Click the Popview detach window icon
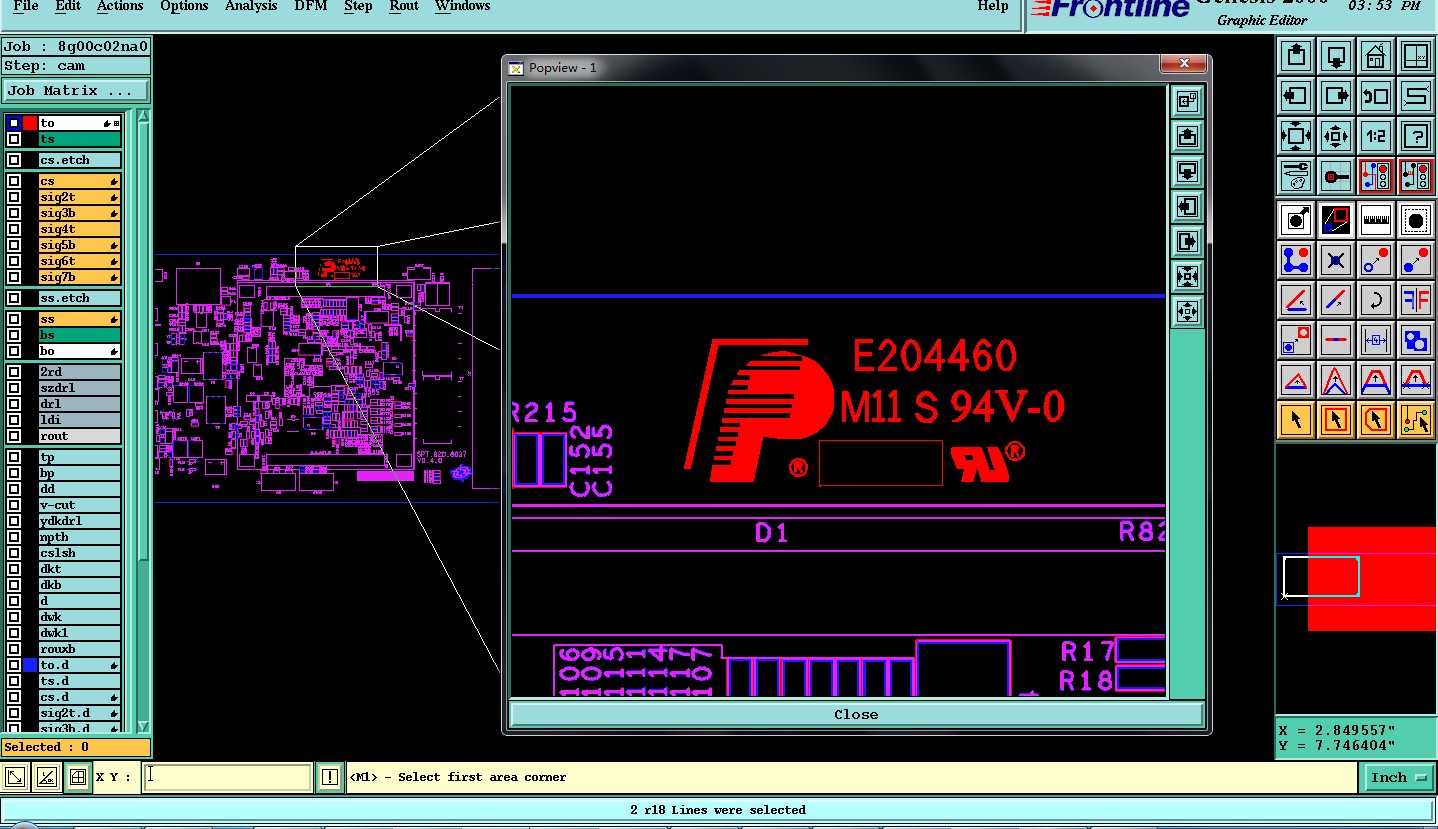Viewport: 1438px width, 829px height. pyautogui.click(x=1187, y=101)
